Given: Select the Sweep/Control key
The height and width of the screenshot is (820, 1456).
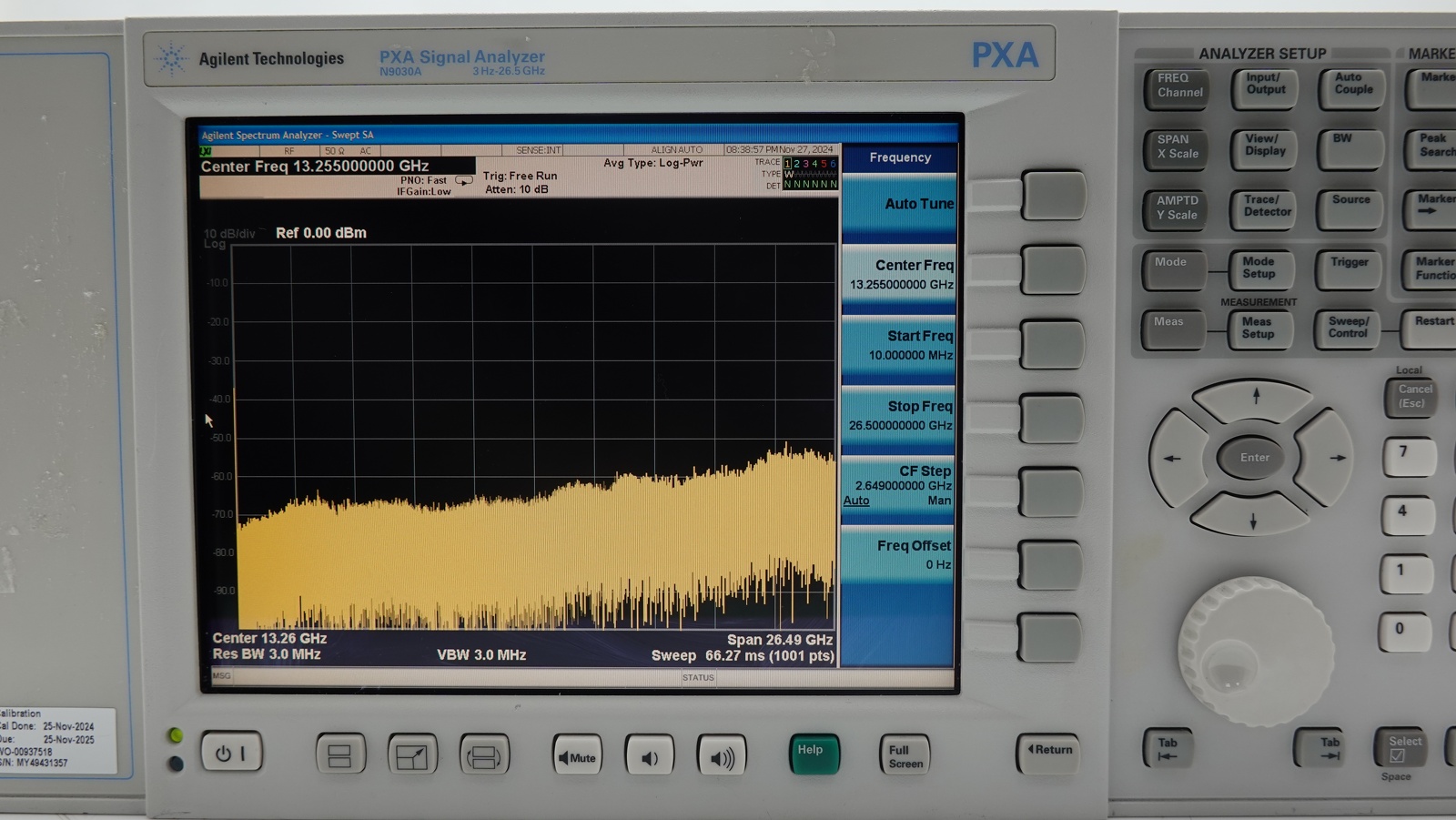Looking at the screenshot, I should 1347,329.
